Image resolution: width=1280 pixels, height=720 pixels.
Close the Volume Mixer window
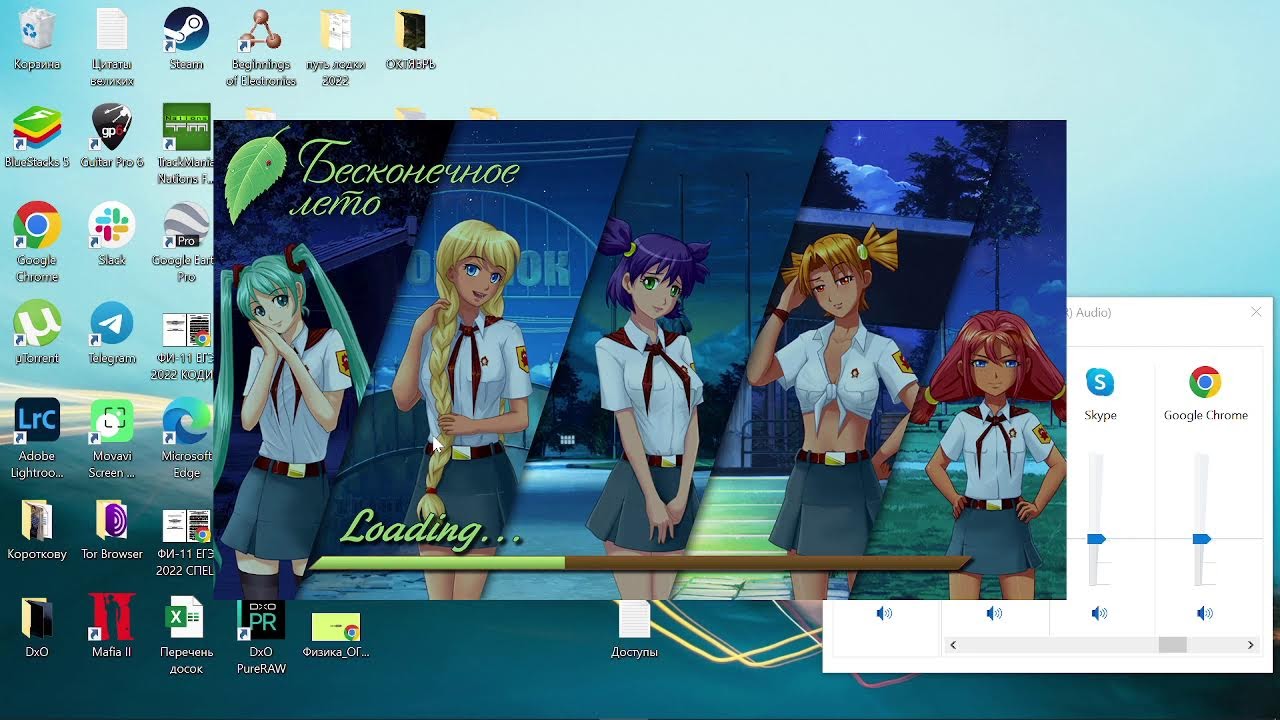(1256, 312)
